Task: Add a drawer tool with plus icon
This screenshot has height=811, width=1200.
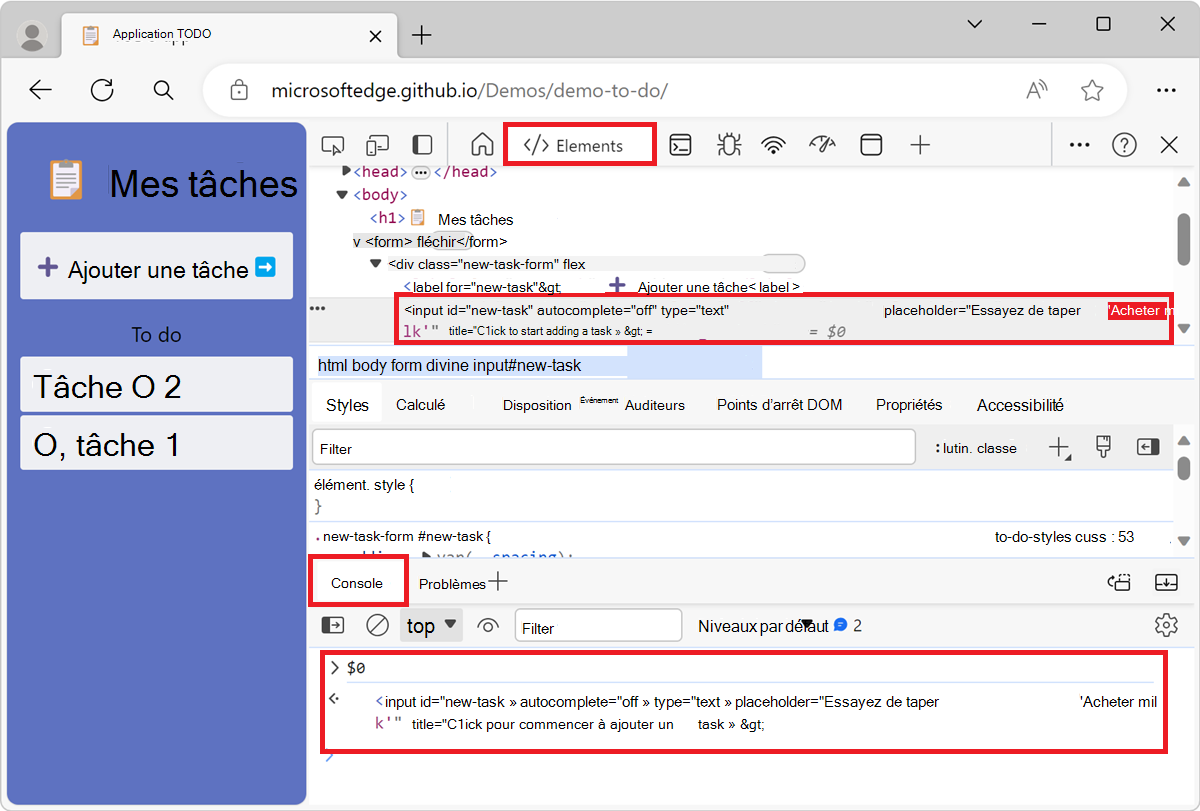Action: (497, 581)
